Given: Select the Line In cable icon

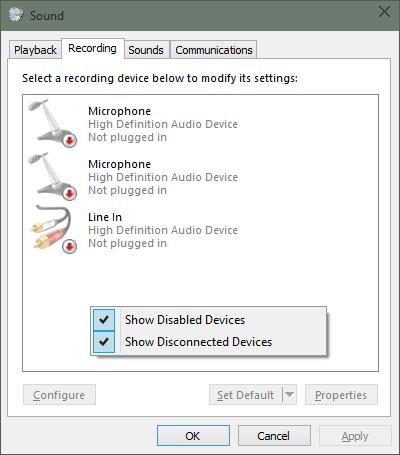Looking at the screenshot, I should pyautogui.click(x=53, y=229).
